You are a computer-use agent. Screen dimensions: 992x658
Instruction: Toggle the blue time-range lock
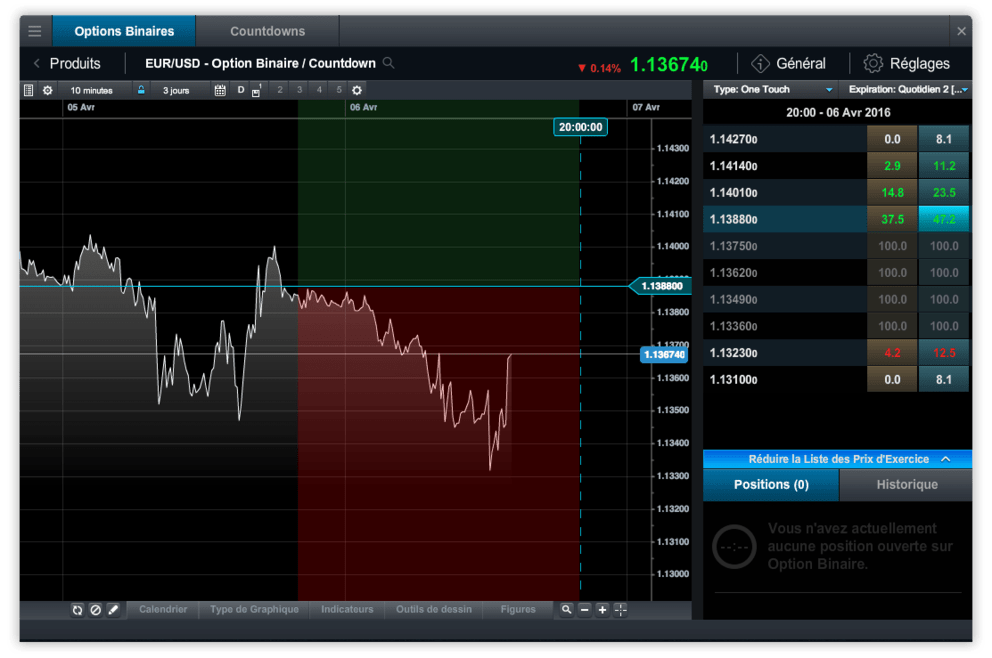(141, 90)
